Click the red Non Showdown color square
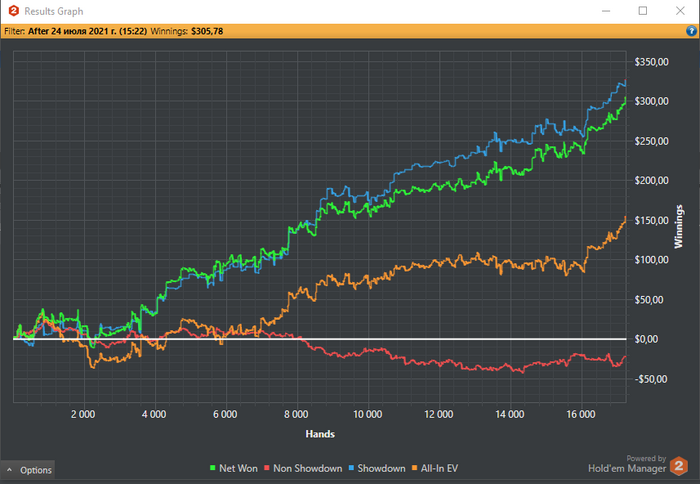This screenshot has width=700, height=484. click(267, 468)
